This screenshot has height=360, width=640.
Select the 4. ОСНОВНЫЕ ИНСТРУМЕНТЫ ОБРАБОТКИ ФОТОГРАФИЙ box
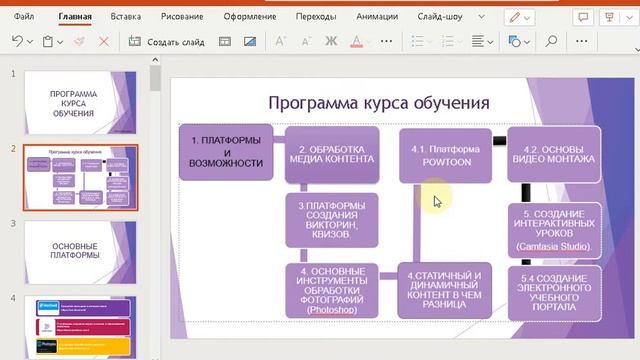click(x=331, y=291)
